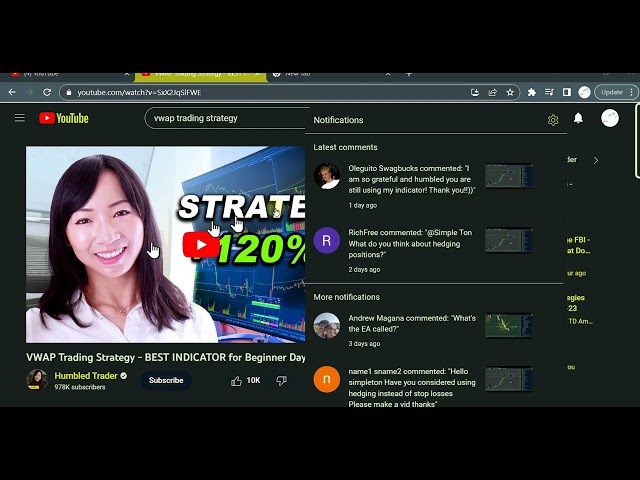640x480 pixels.
Task: Reload the page in browser toolbar
Action: click(47, 92)
